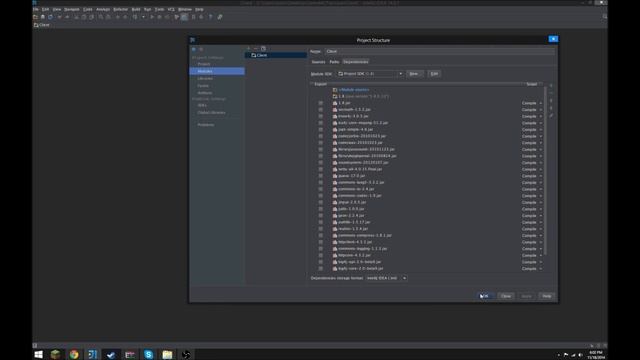Toggle export checkbox for commons-compress-1.8.1.jar
Viewport: 640px width, 360px height.
click(320, 236)
